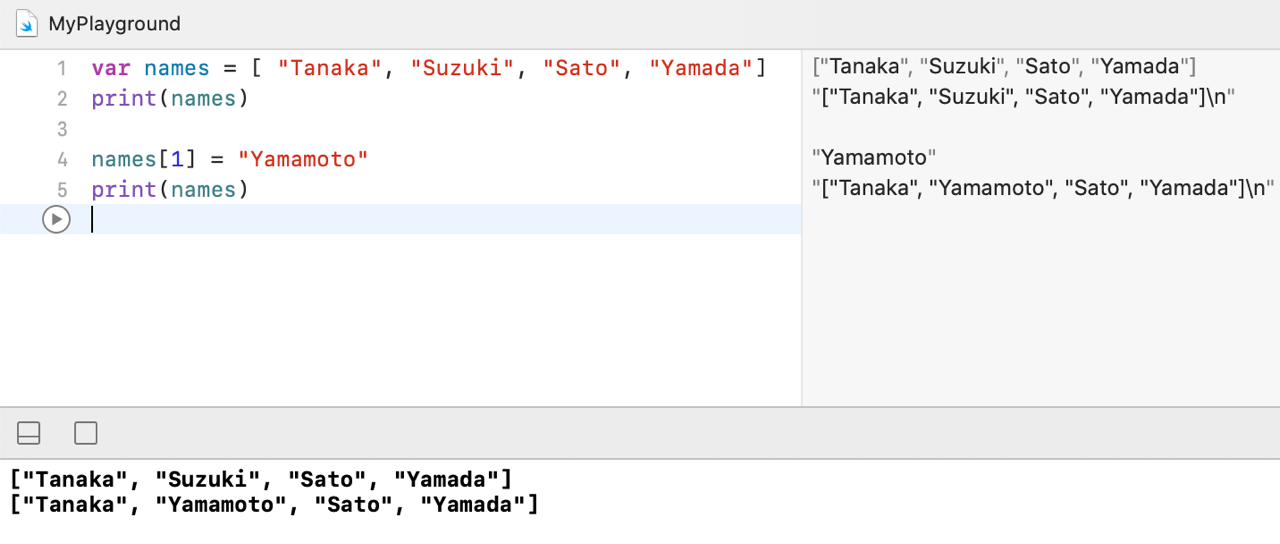Click line number 5 in the gutter

[62, 189]
